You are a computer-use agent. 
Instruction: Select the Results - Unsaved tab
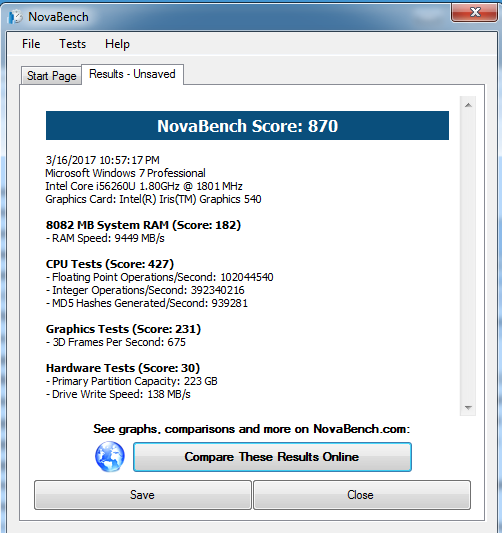tap(132, 74)
